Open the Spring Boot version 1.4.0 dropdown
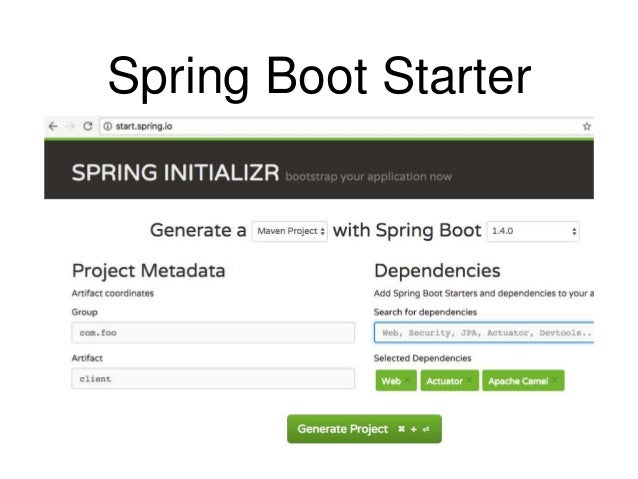638x479 pixels. click(533, 231)
